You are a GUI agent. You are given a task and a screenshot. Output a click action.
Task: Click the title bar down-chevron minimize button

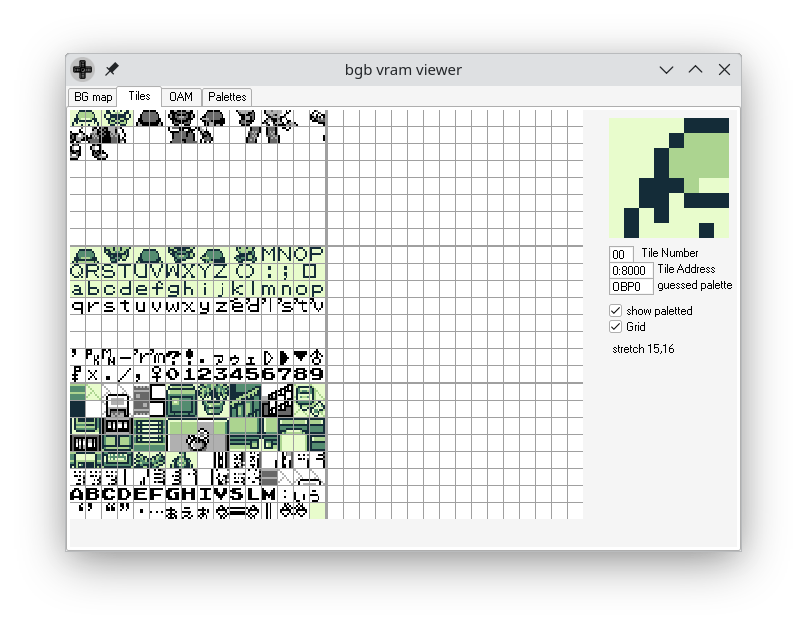click(x=666, y=70)
